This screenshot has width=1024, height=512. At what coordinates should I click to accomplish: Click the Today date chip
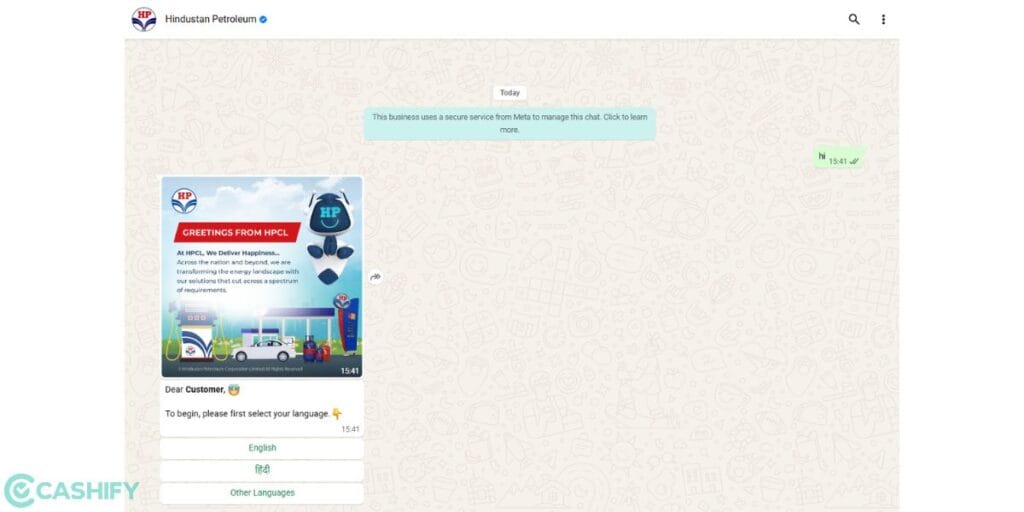(x=509, y=93)
